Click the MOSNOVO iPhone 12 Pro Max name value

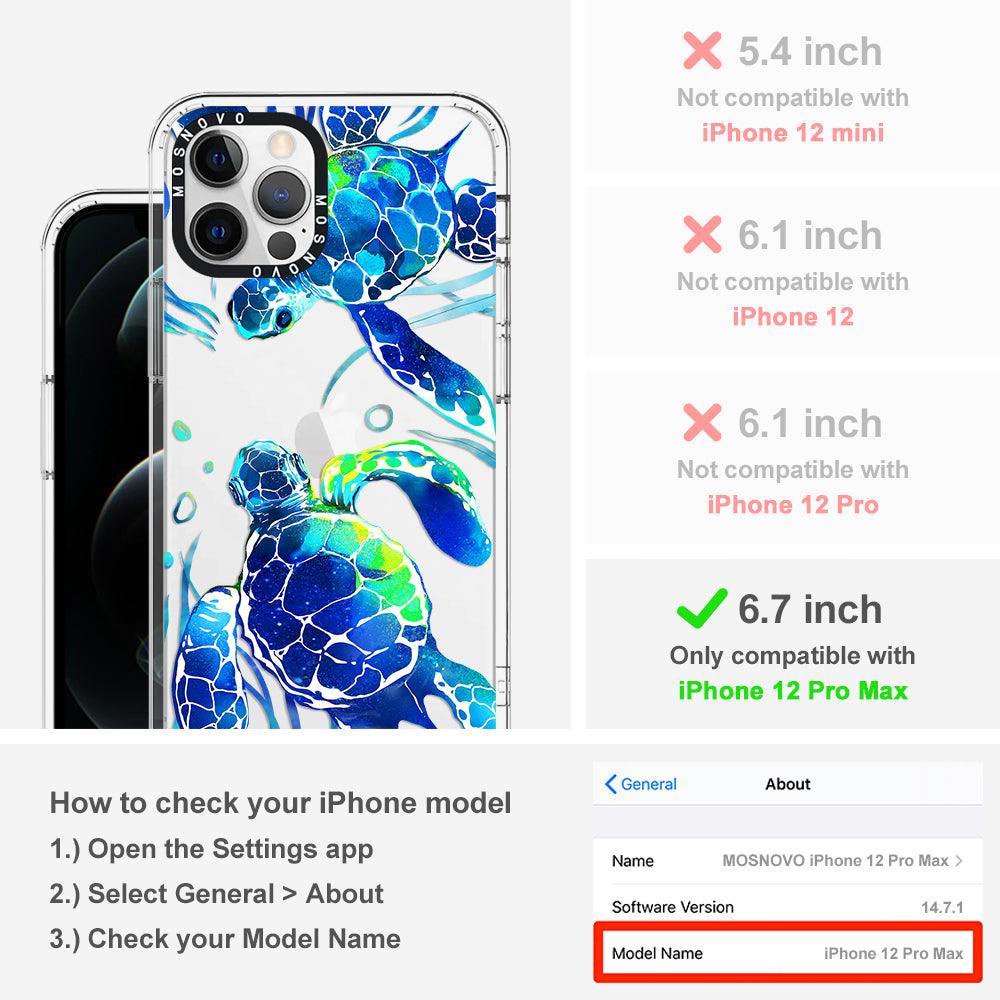[835, 860]
